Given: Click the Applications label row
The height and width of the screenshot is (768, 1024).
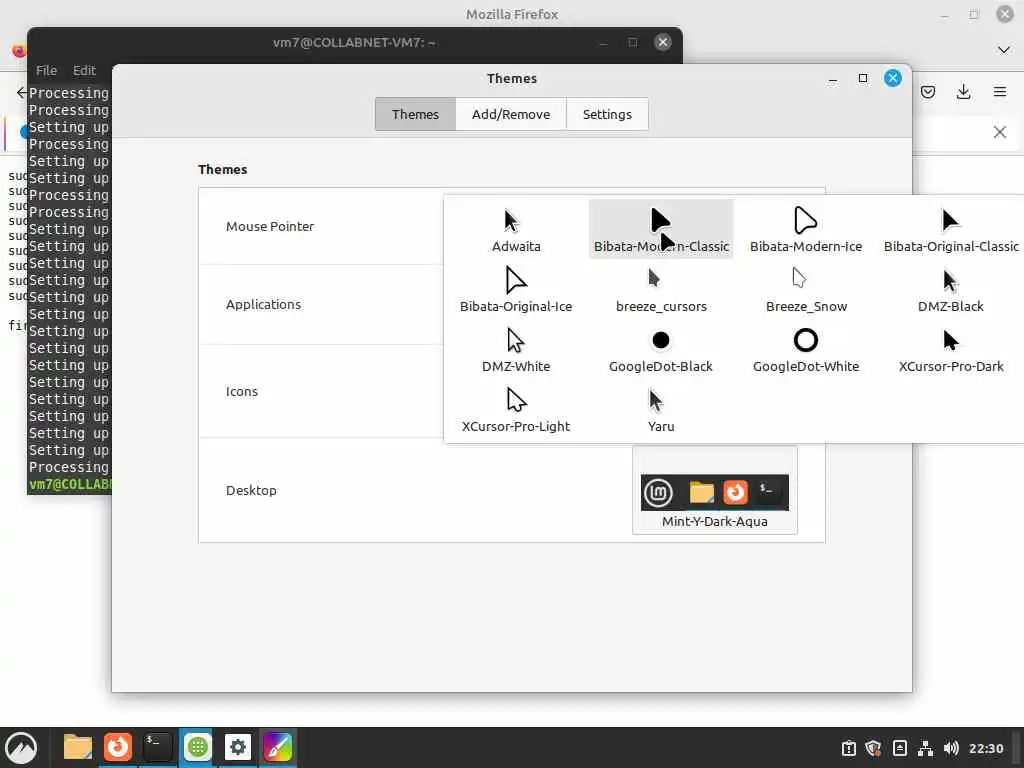Looking at the screenshot, I should (263, 304).
